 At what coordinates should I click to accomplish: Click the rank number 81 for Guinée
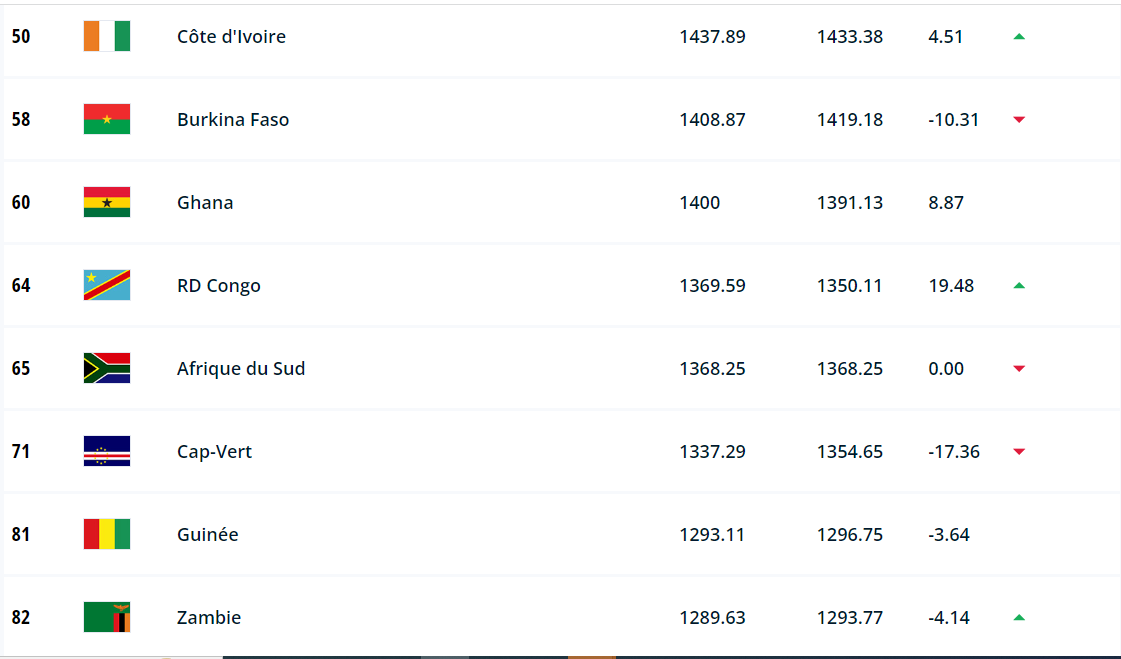click(21, 534)
